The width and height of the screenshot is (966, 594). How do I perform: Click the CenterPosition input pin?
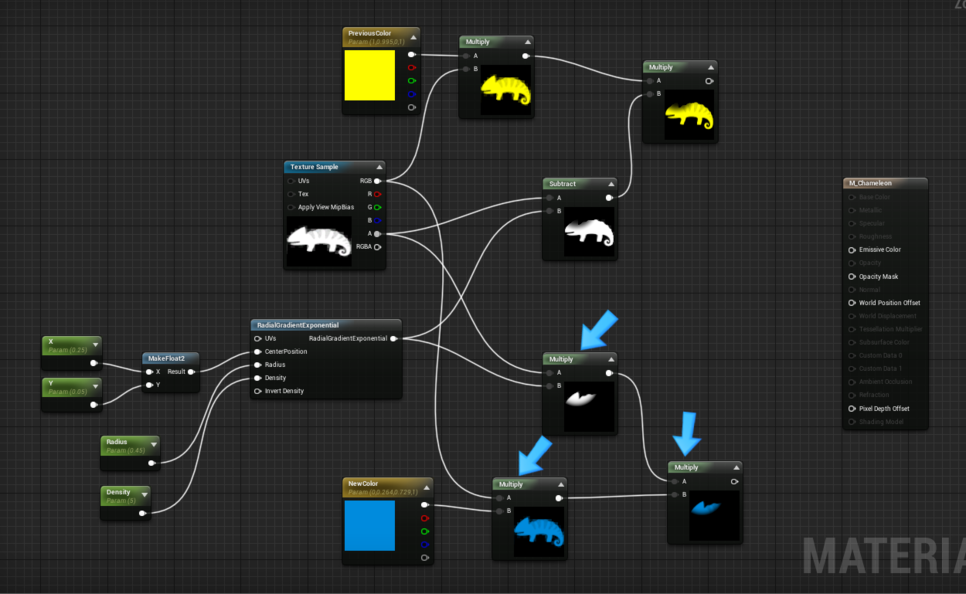coord(258,352)
